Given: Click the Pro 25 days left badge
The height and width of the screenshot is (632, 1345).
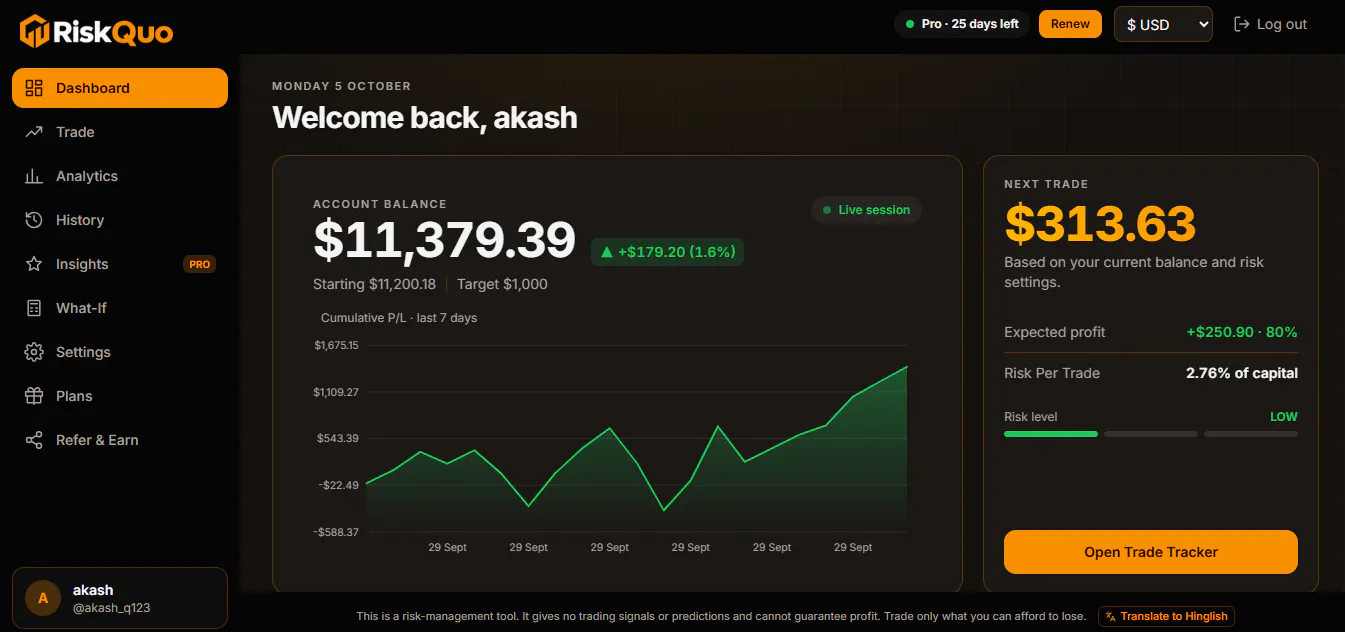Looking at the screenshot, I should point(962,24).
